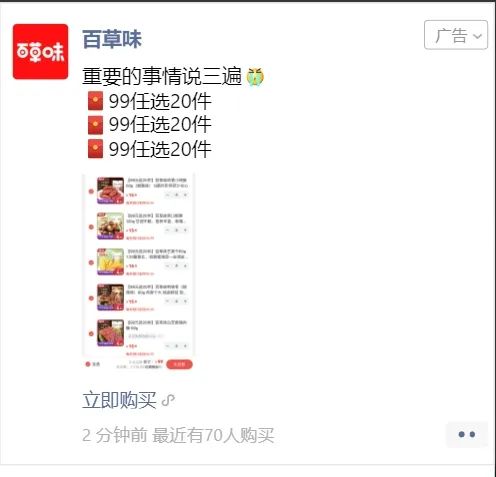This screenshot has width=496, height=477.
Task: Expand the 广告 dropdown menu
Action: click(456, 35)
